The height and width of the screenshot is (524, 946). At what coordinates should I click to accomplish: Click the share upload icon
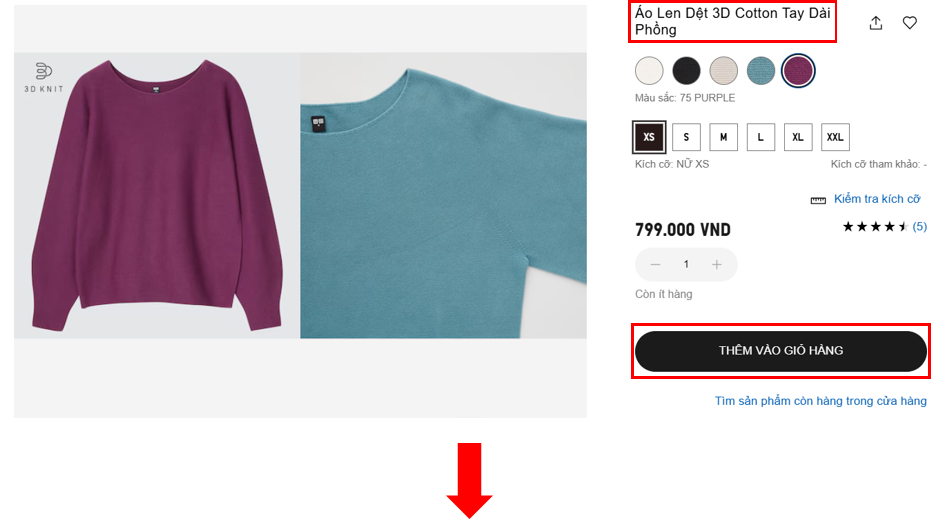(875, 23)
